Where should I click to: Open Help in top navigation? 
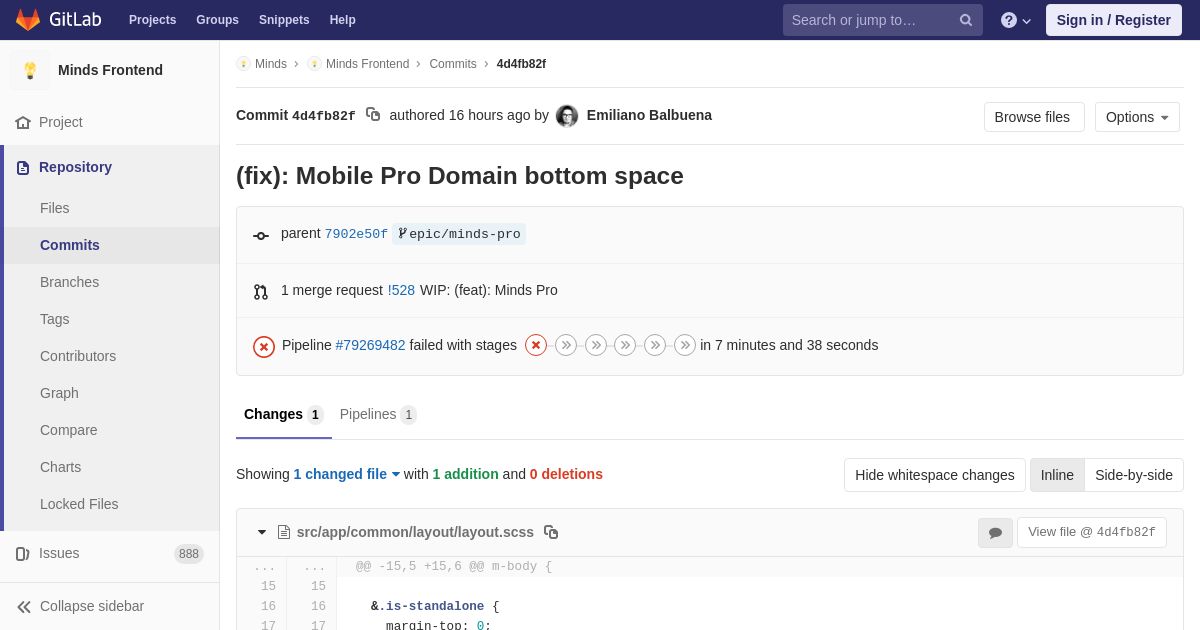[343, 20]
